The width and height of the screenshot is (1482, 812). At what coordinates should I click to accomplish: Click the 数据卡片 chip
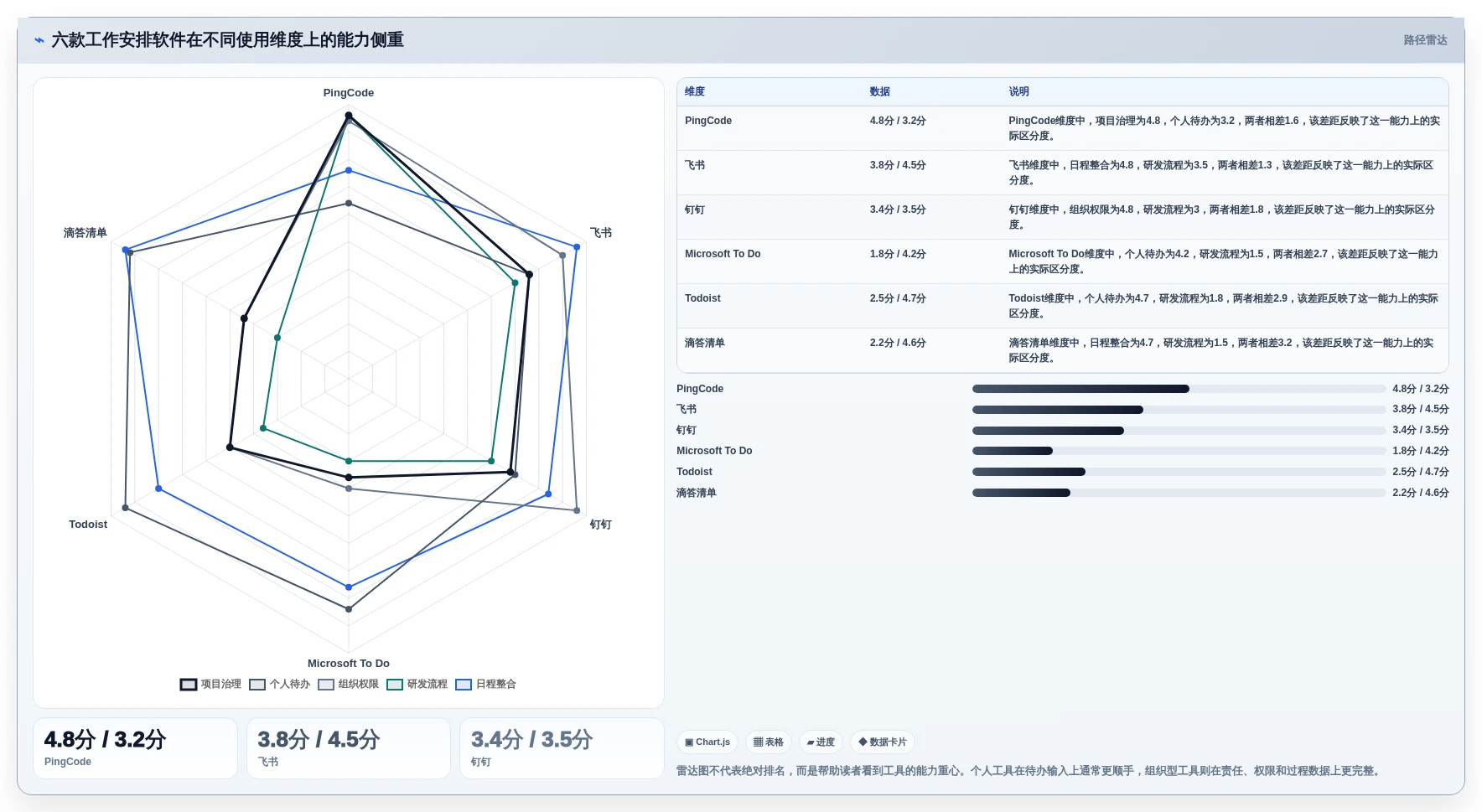pyautogui.click(x=883, y=742)
